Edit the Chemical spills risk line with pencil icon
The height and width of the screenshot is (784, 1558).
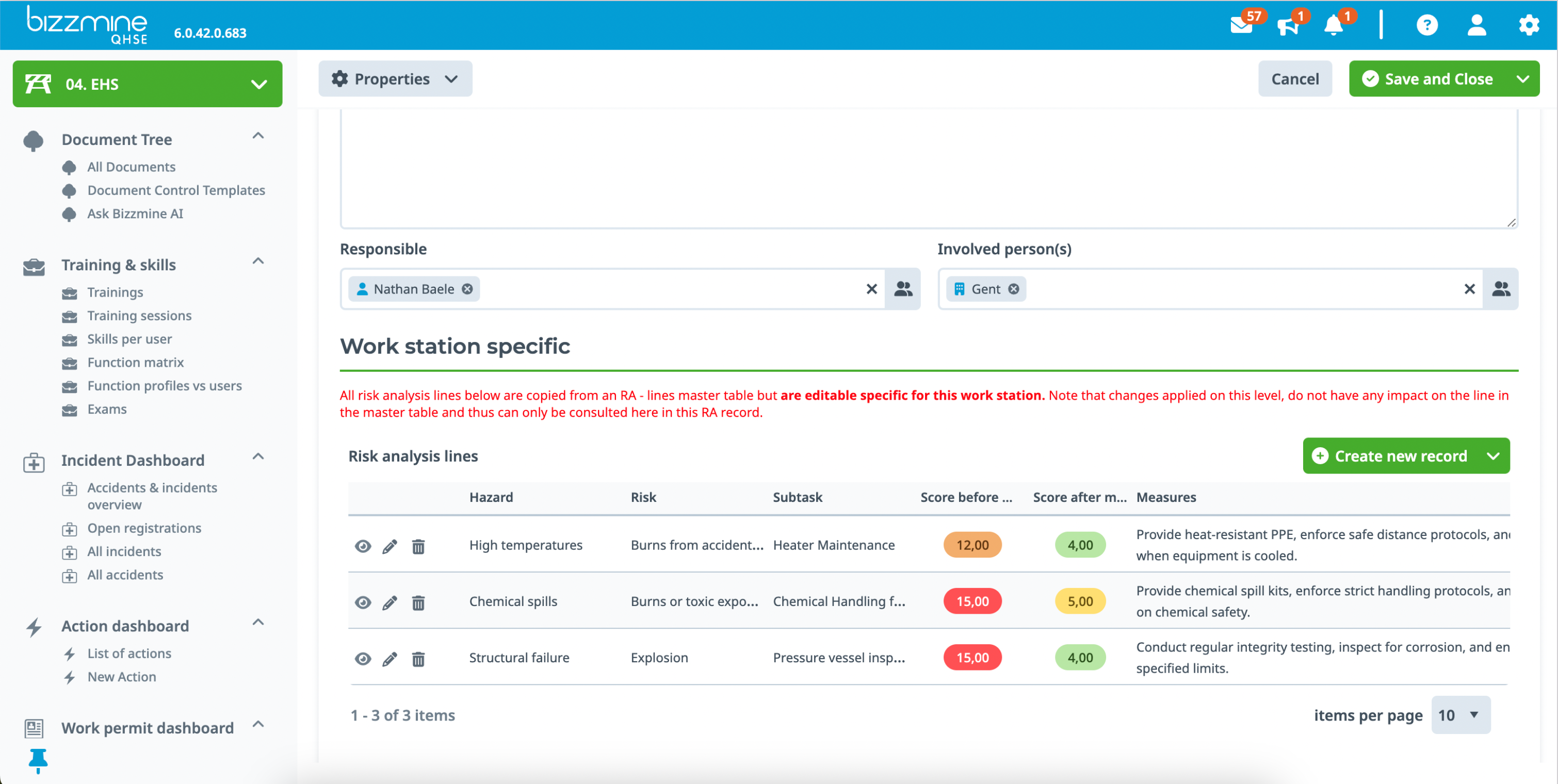[x=390, y=602]
